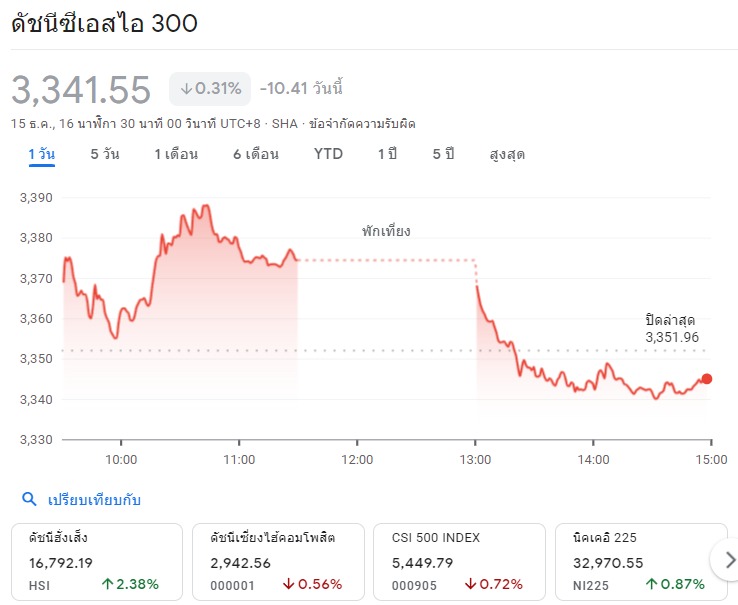Switch to the 5 วัน range

tap(105, 154)
